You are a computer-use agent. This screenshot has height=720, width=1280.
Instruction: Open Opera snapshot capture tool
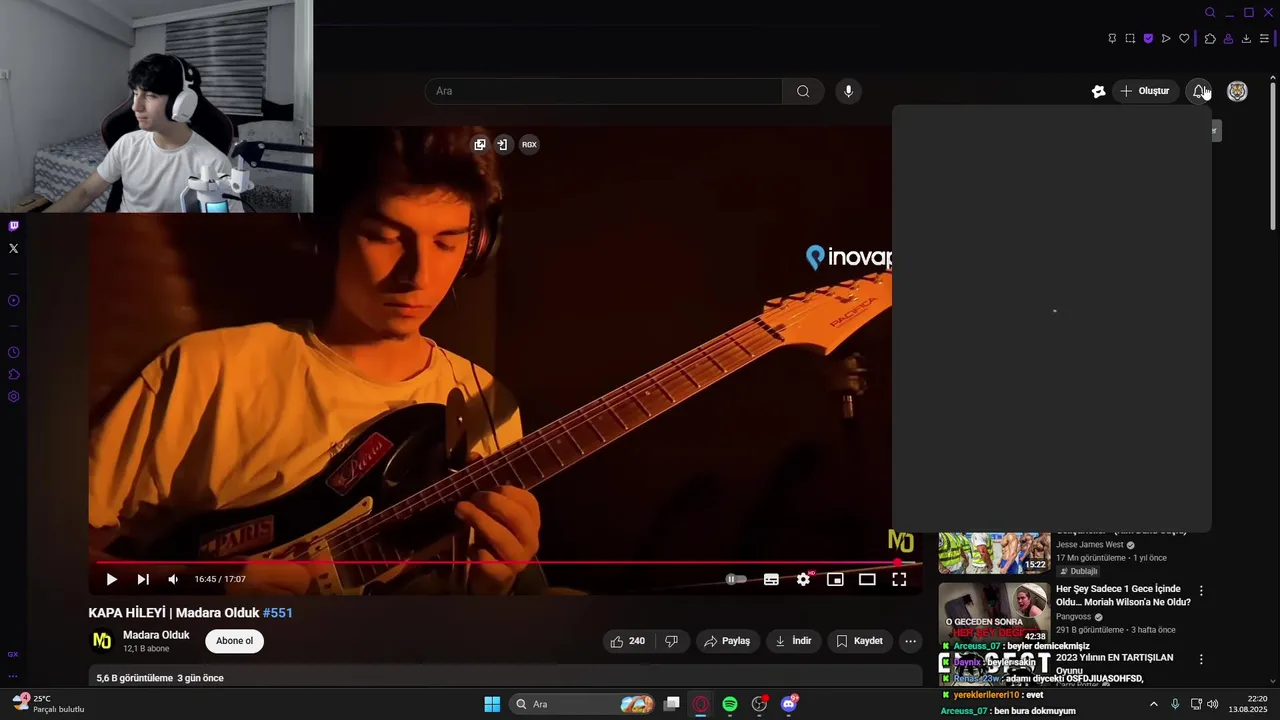click(1130, 39)
